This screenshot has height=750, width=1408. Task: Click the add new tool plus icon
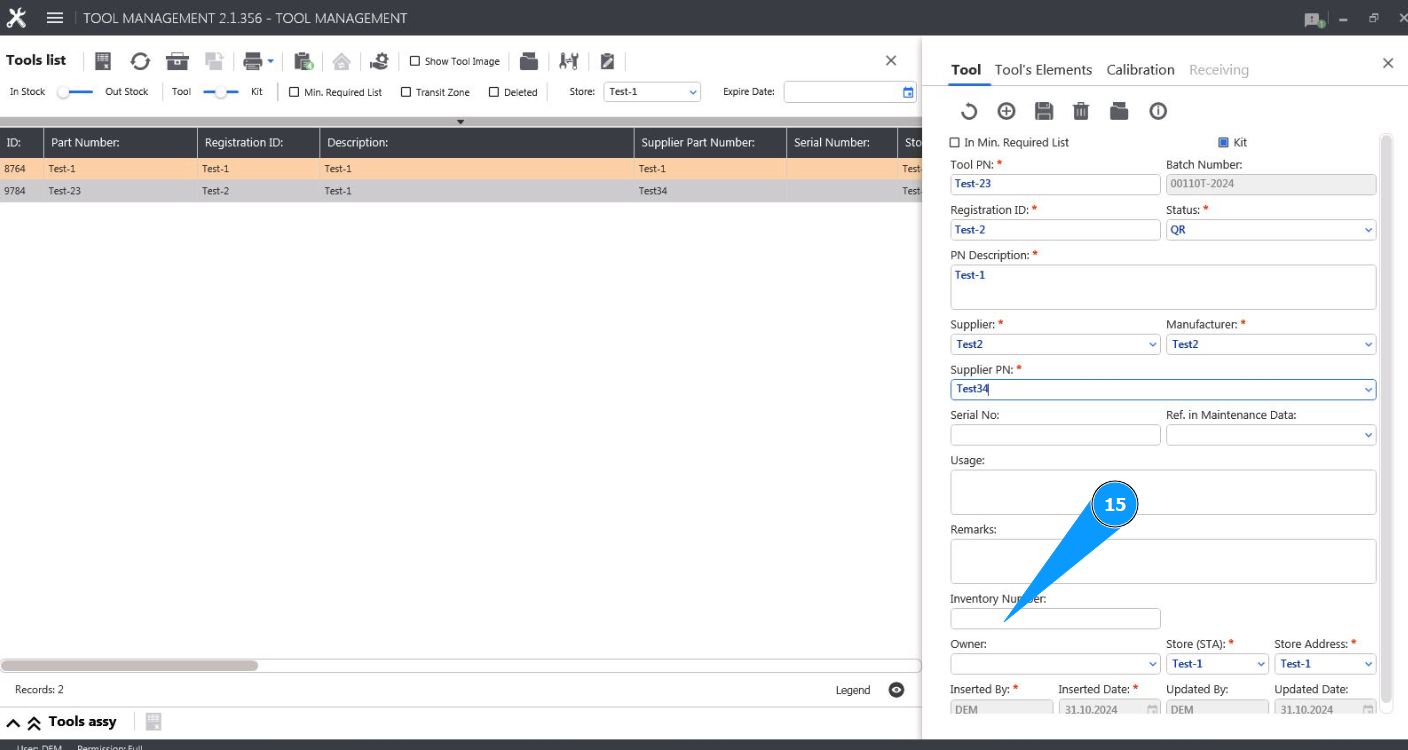point(1007,111)
